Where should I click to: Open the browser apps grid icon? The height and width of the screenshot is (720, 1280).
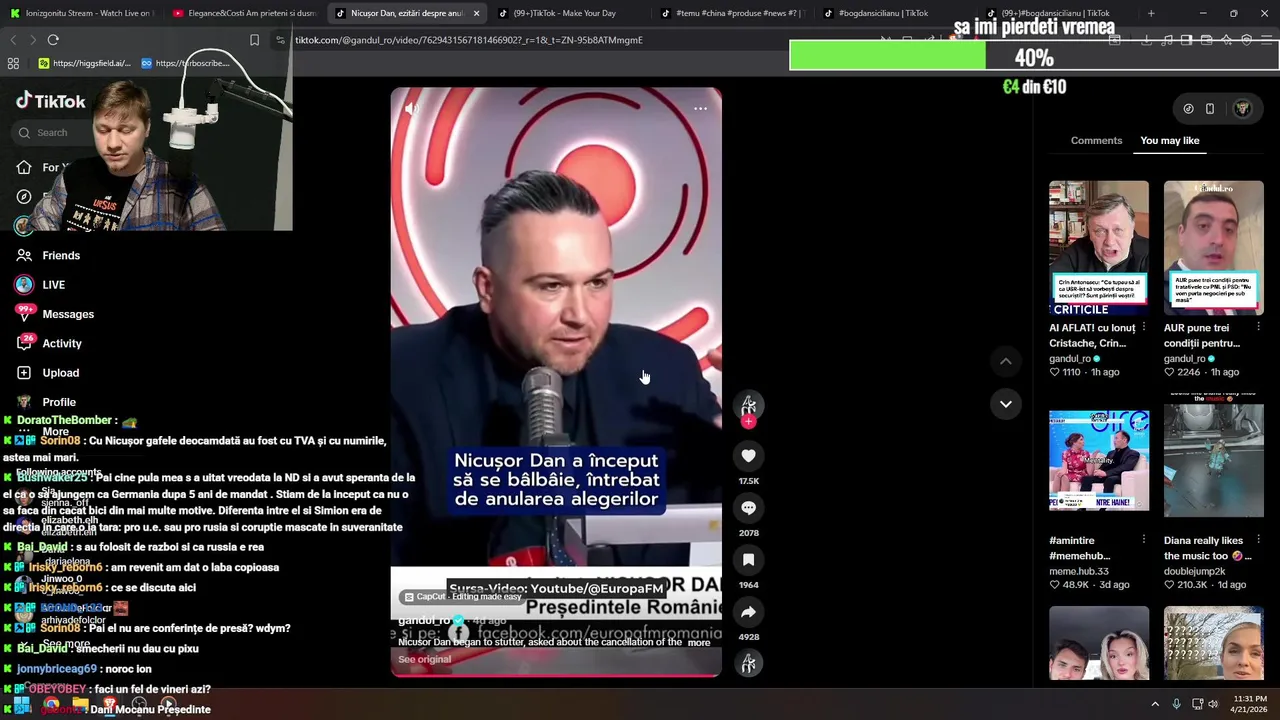(x=13, y=63)
